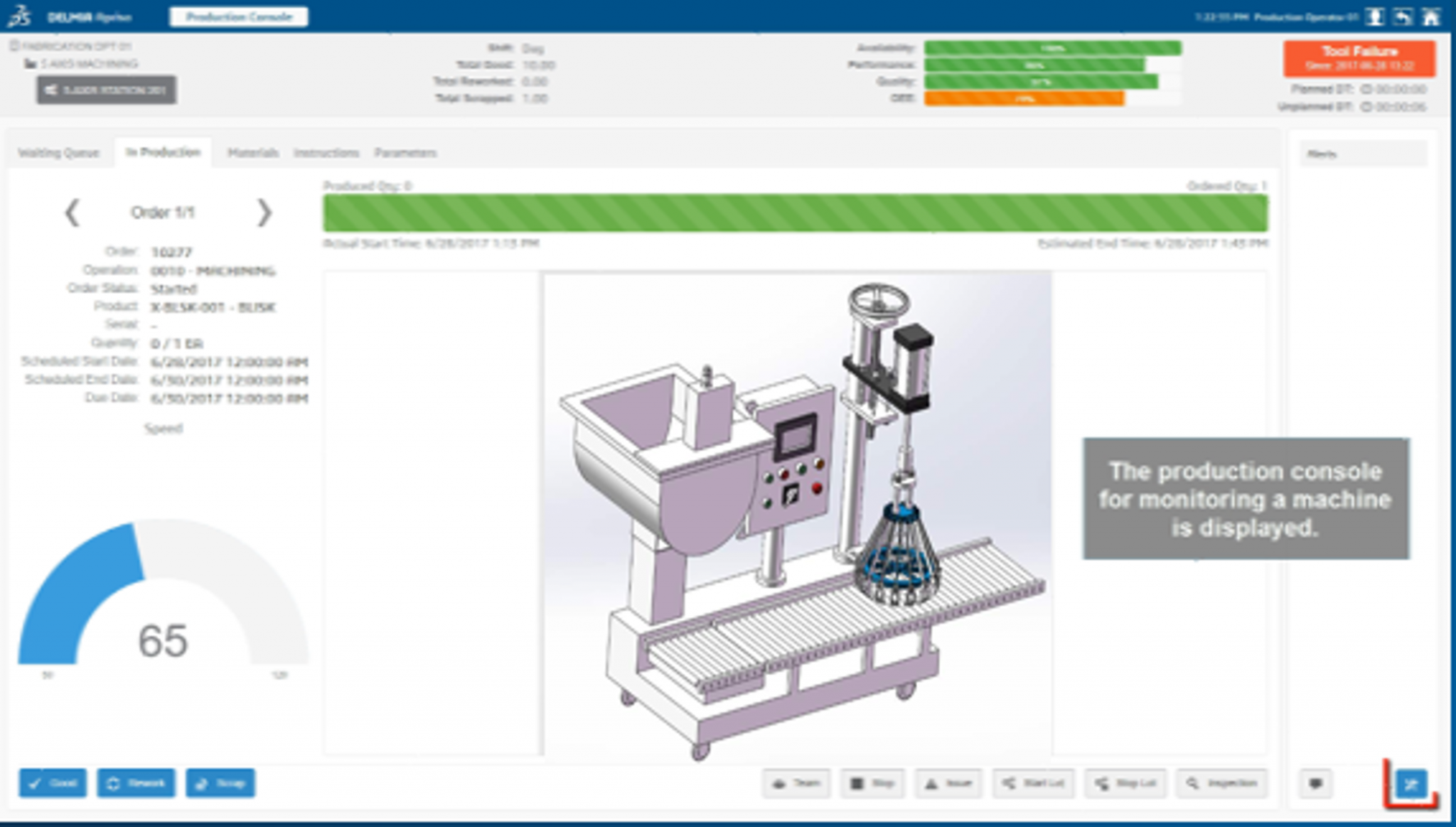
Task: Open the chat comment icon button
Action: coord(1316,784)
